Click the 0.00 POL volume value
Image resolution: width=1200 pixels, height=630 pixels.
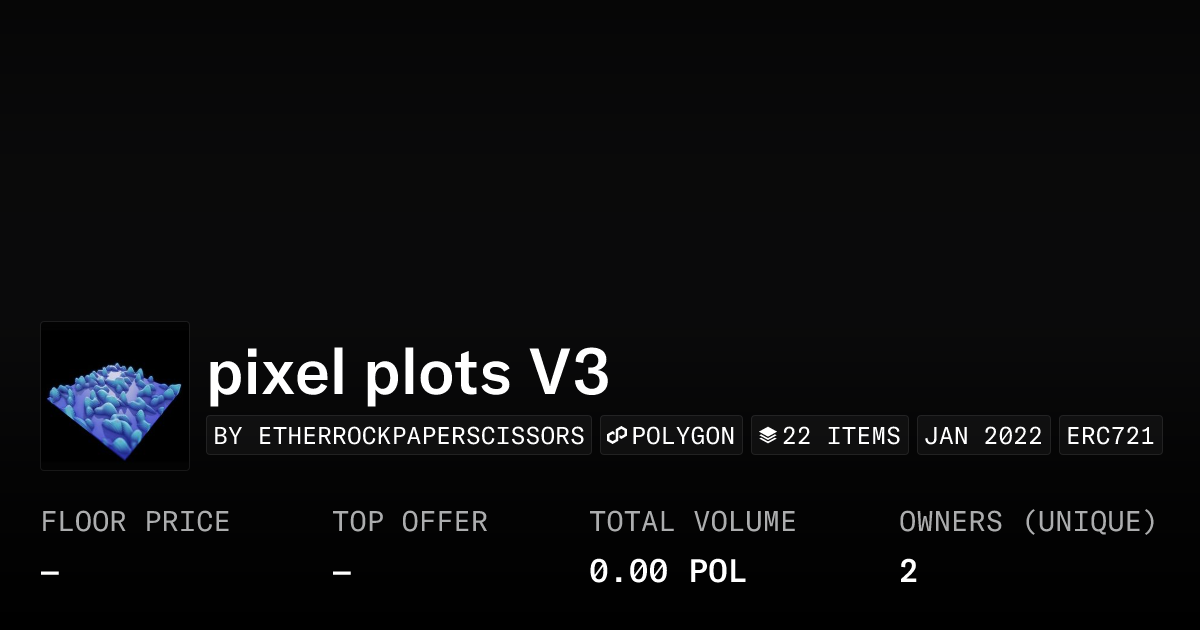click(667, 572)
